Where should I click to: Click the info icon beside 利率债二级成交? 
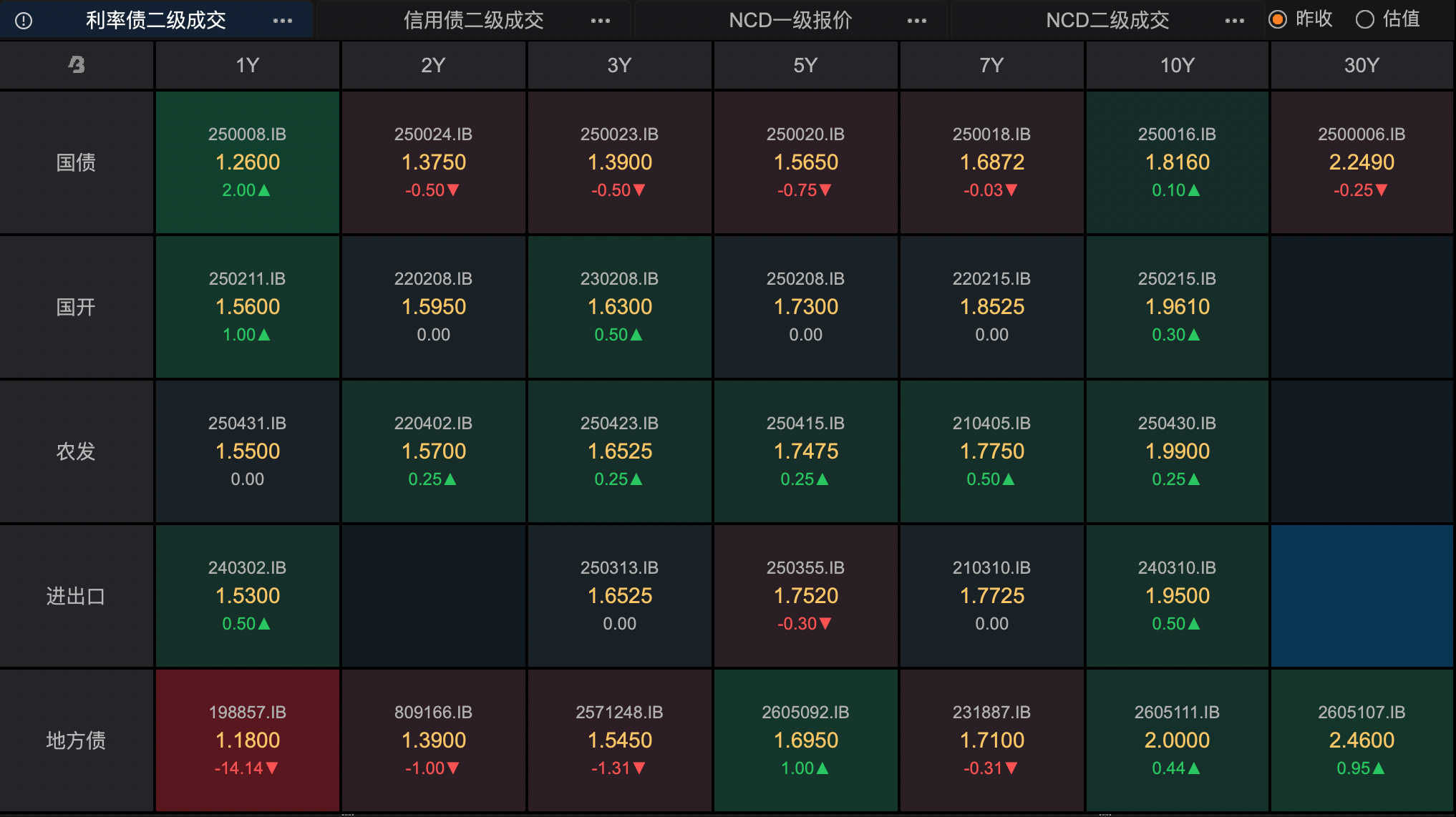pyautogui.click(x=24, y=21)
